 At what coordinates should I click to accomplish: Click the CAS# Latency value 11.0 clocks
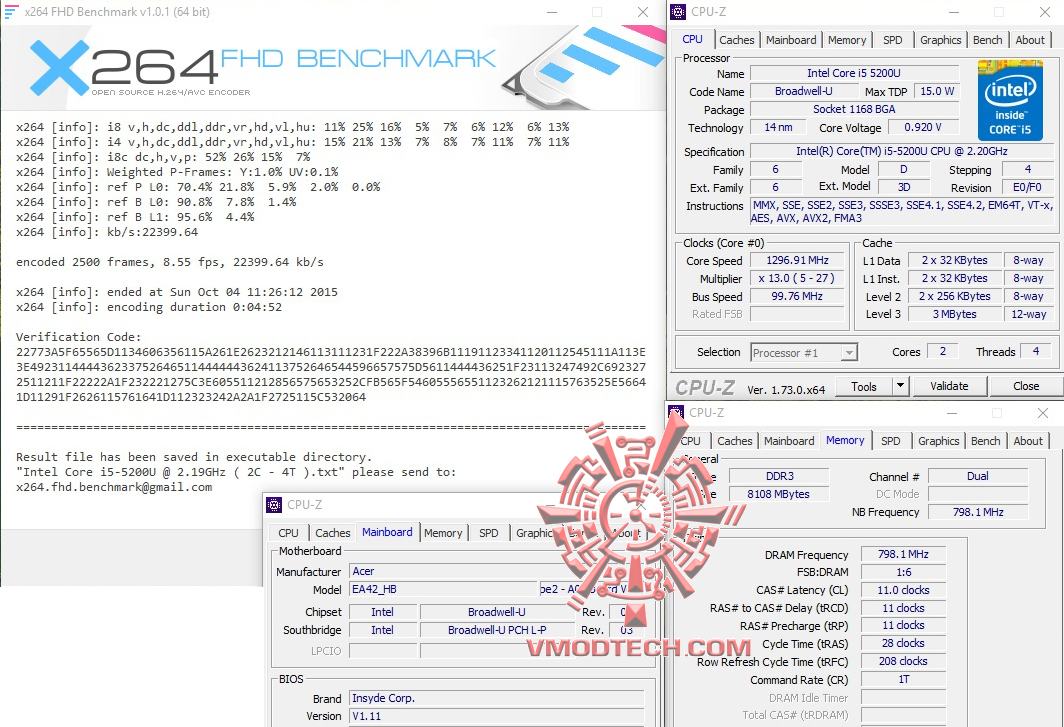pyautogui.click(x=902, y=591)
